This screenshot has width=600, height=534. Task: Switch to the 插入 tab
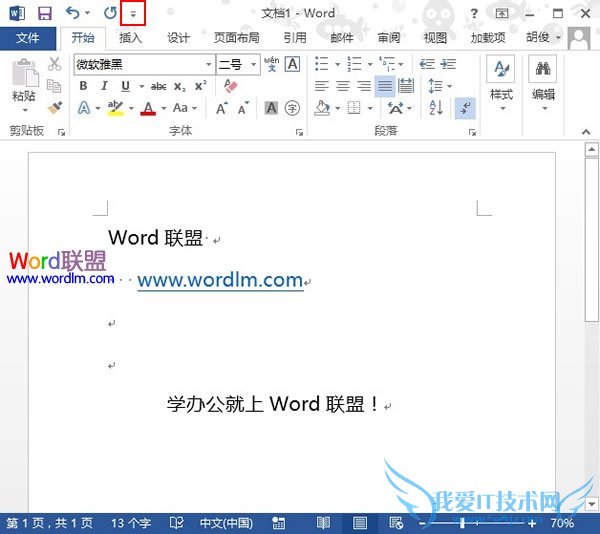pyautogui.click(x=130, y=38)
